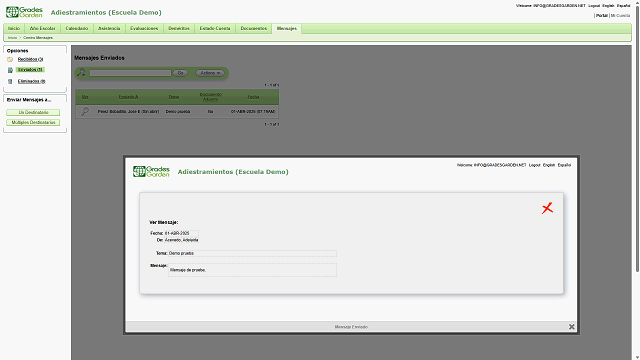The width and height of the screenshot is (640, 360).
Task: Switch to English in main page header
Action: [x=608, y=6]
